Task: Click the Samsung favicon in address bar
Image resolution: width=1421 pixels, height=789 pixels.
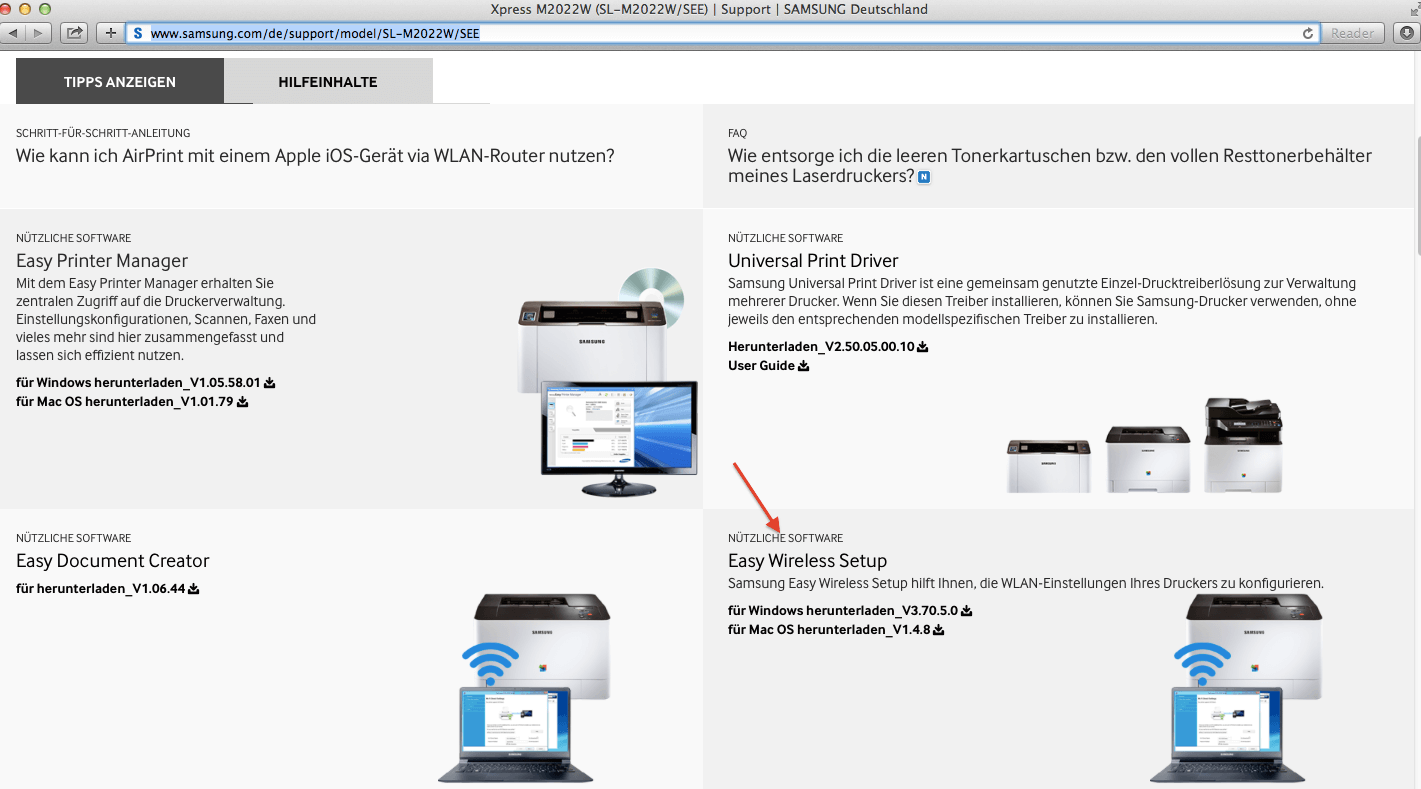Action: tap(138, 33)
